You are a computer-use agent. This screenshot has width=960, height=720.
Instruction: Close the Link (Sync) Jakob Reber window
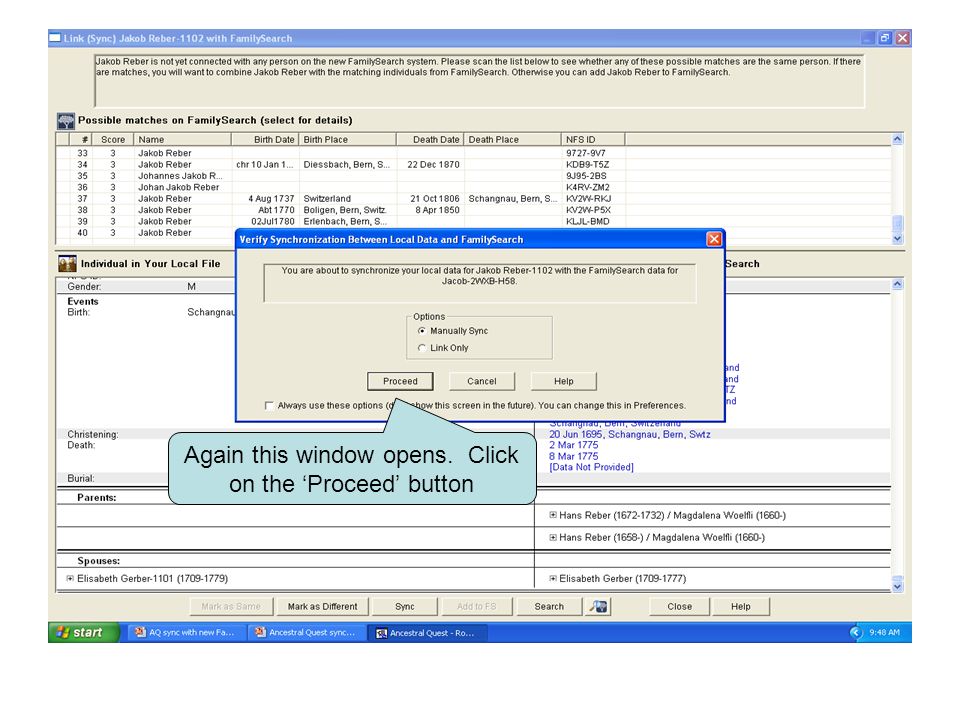click(x=902, y=38)
